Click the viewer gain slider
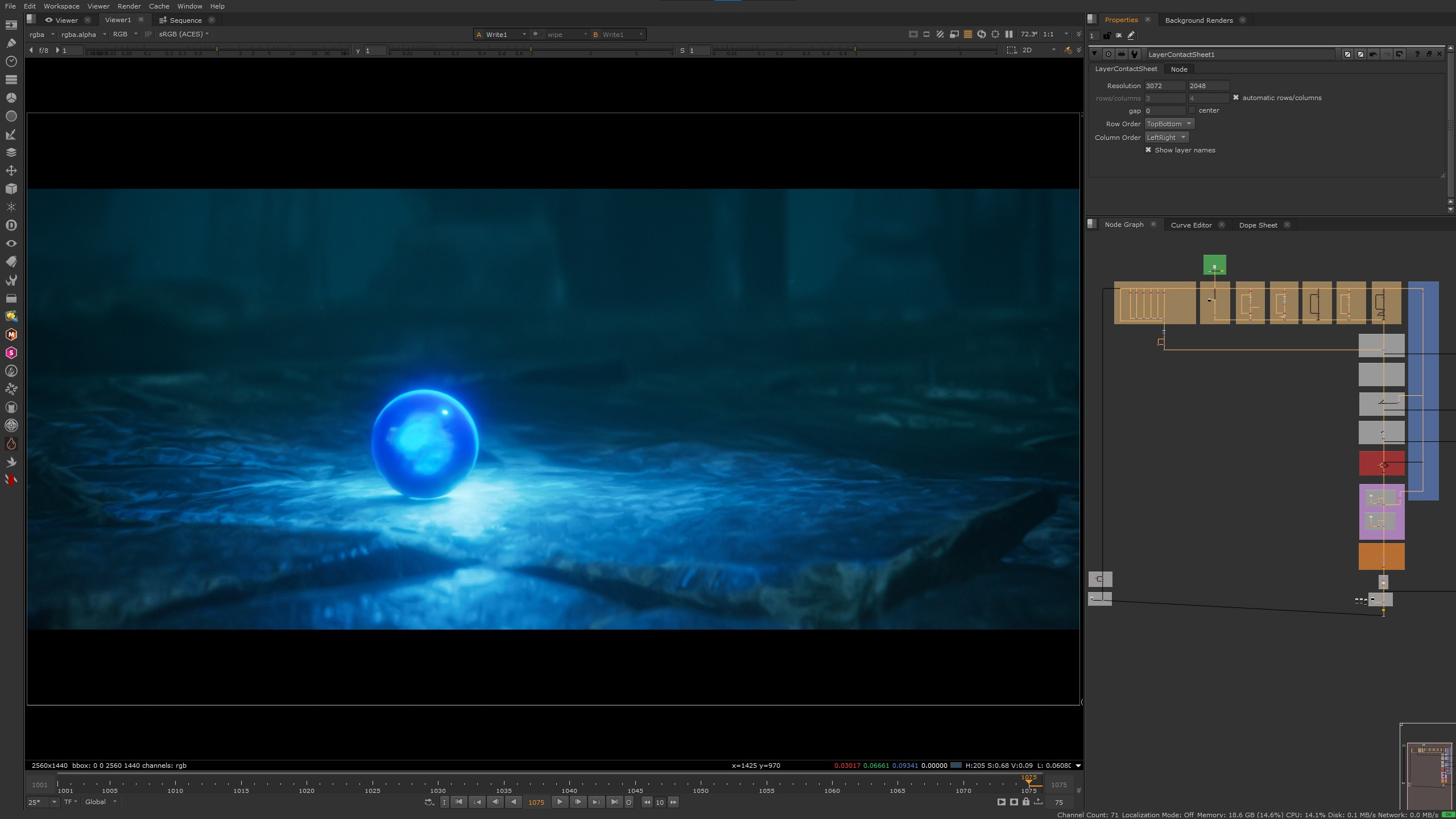 [217, 51]
